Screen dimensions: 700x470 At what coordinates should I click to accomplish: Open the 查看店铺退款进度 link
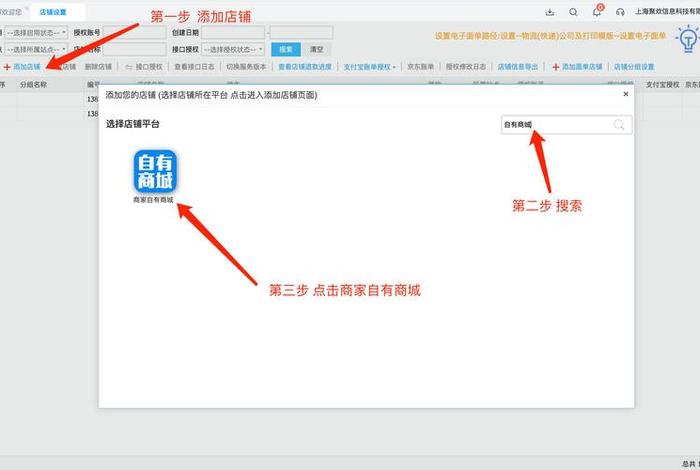click(305, 67)
